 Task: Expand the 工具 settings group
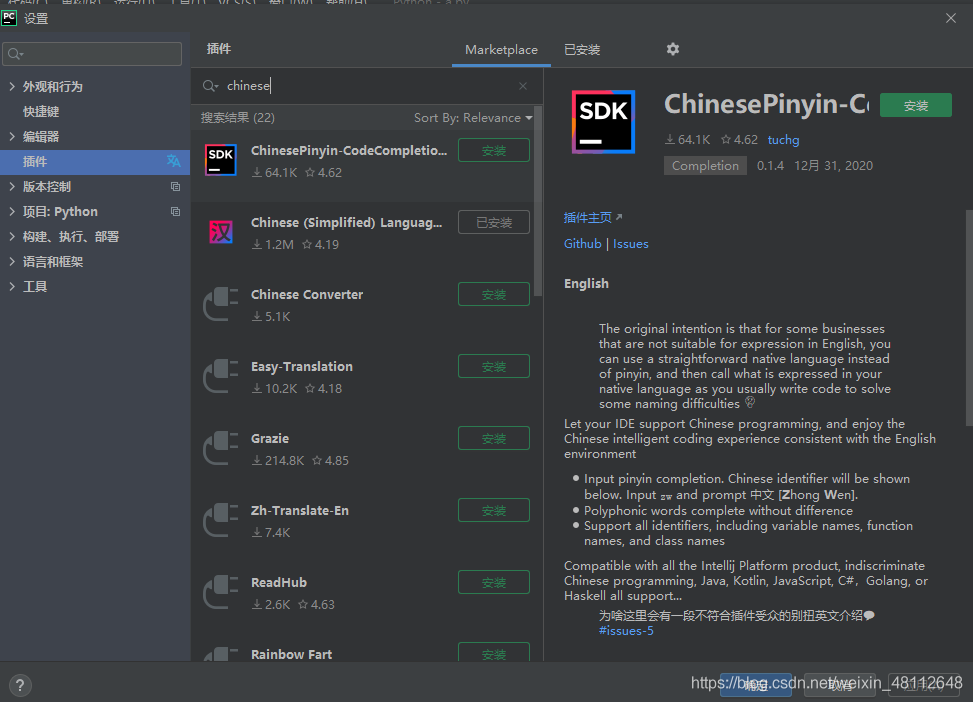(x=12, y=286)
